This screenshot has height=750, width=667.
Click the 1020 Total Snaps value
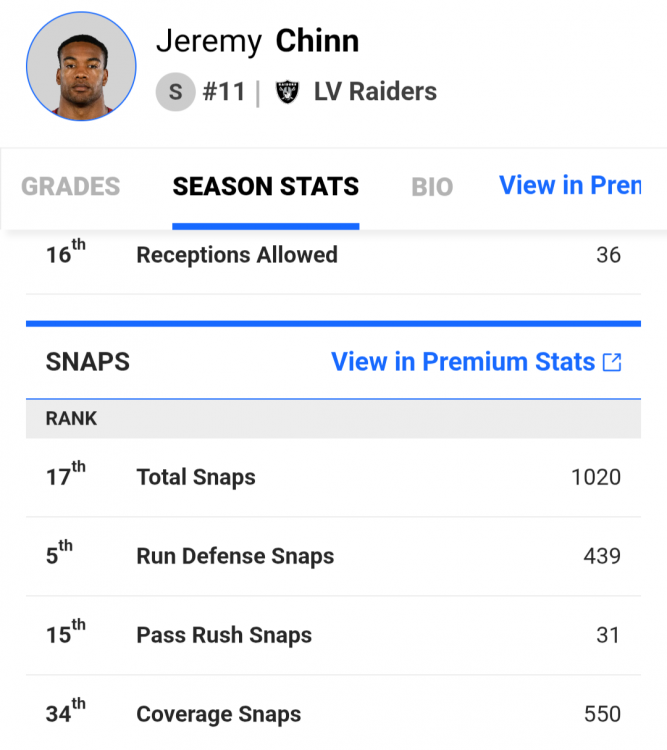(595, 478)
